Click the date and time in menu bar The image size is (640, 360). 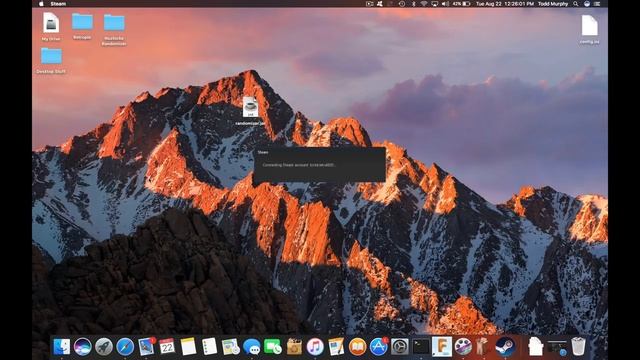504,4
